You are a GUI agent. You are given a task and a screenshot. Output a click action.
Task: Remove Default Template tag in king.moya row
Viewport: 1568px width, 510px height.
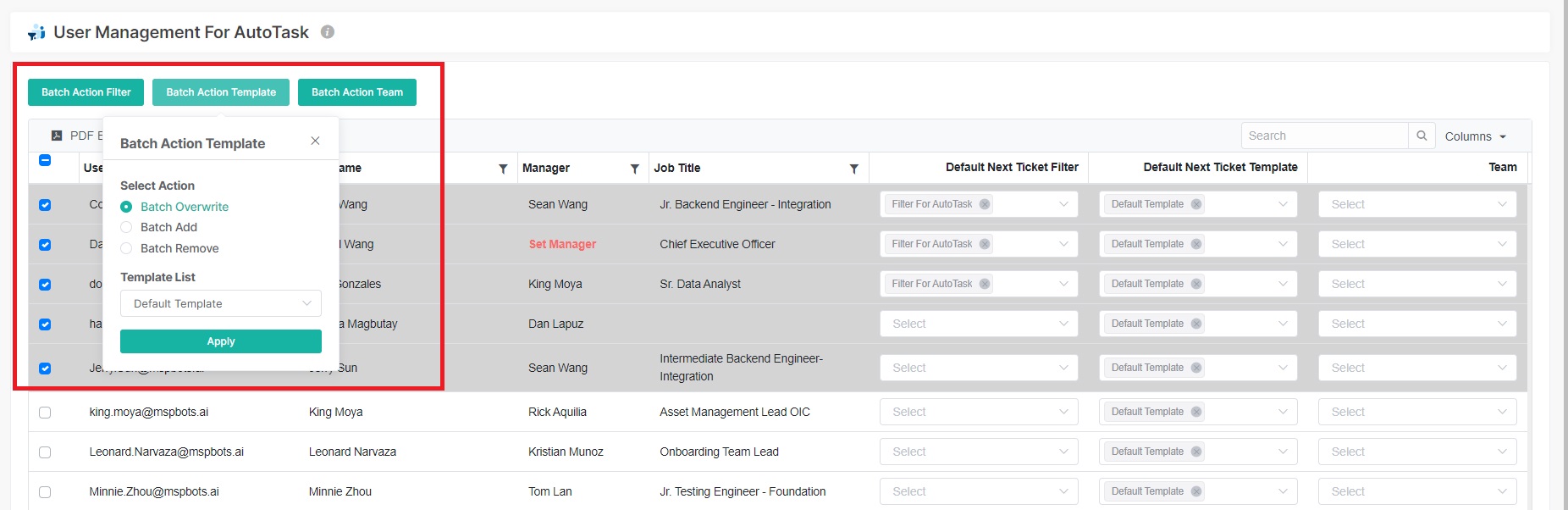[1196, 412]
